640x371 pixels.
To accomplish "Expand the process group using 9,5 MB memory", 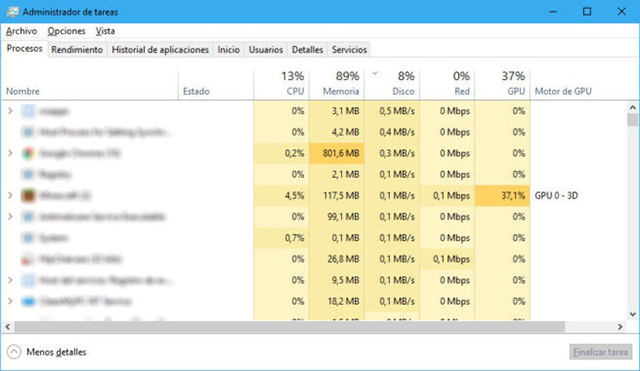I will [x=10, y=280].
